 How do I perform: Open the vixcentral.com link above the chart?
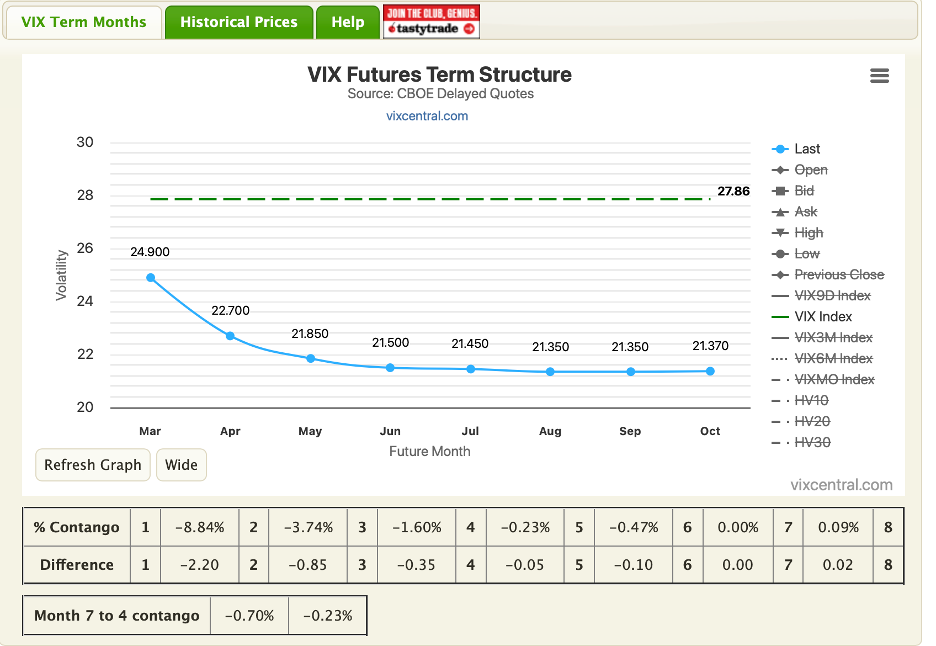pyautogui.click(x=428, y=116)
